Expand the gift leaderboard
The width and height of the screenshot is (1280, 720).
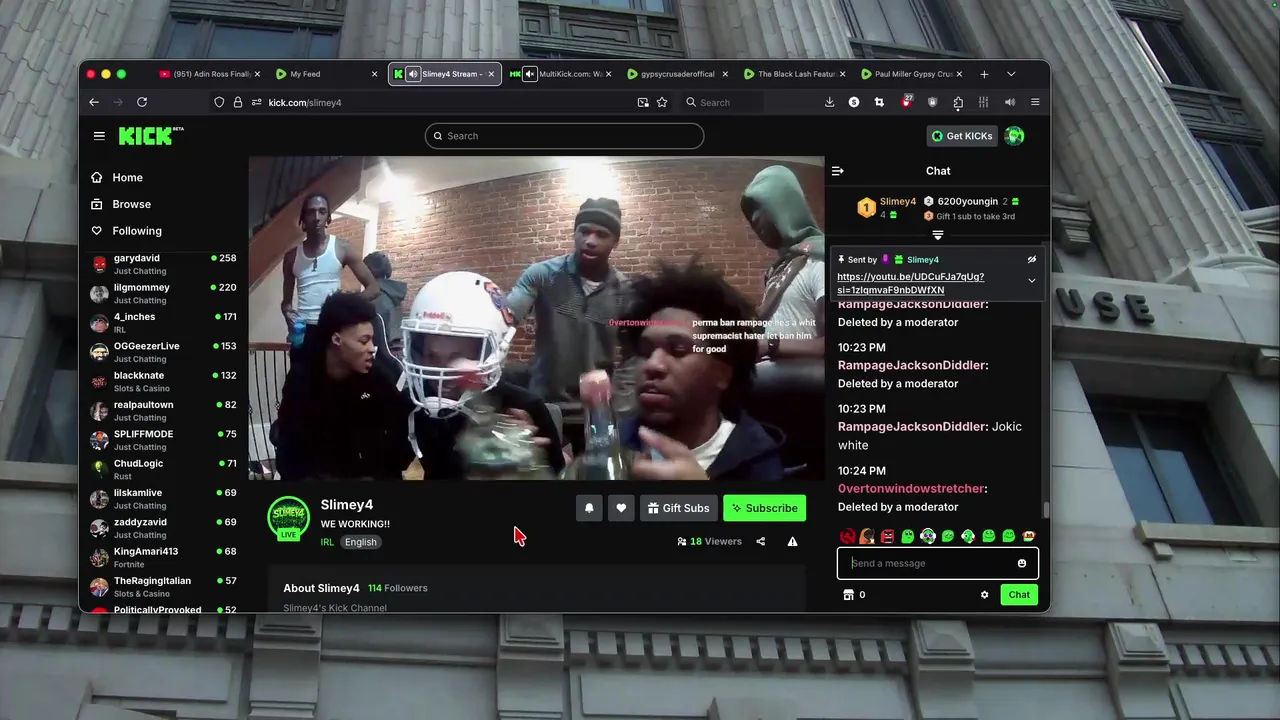(938, 235)
